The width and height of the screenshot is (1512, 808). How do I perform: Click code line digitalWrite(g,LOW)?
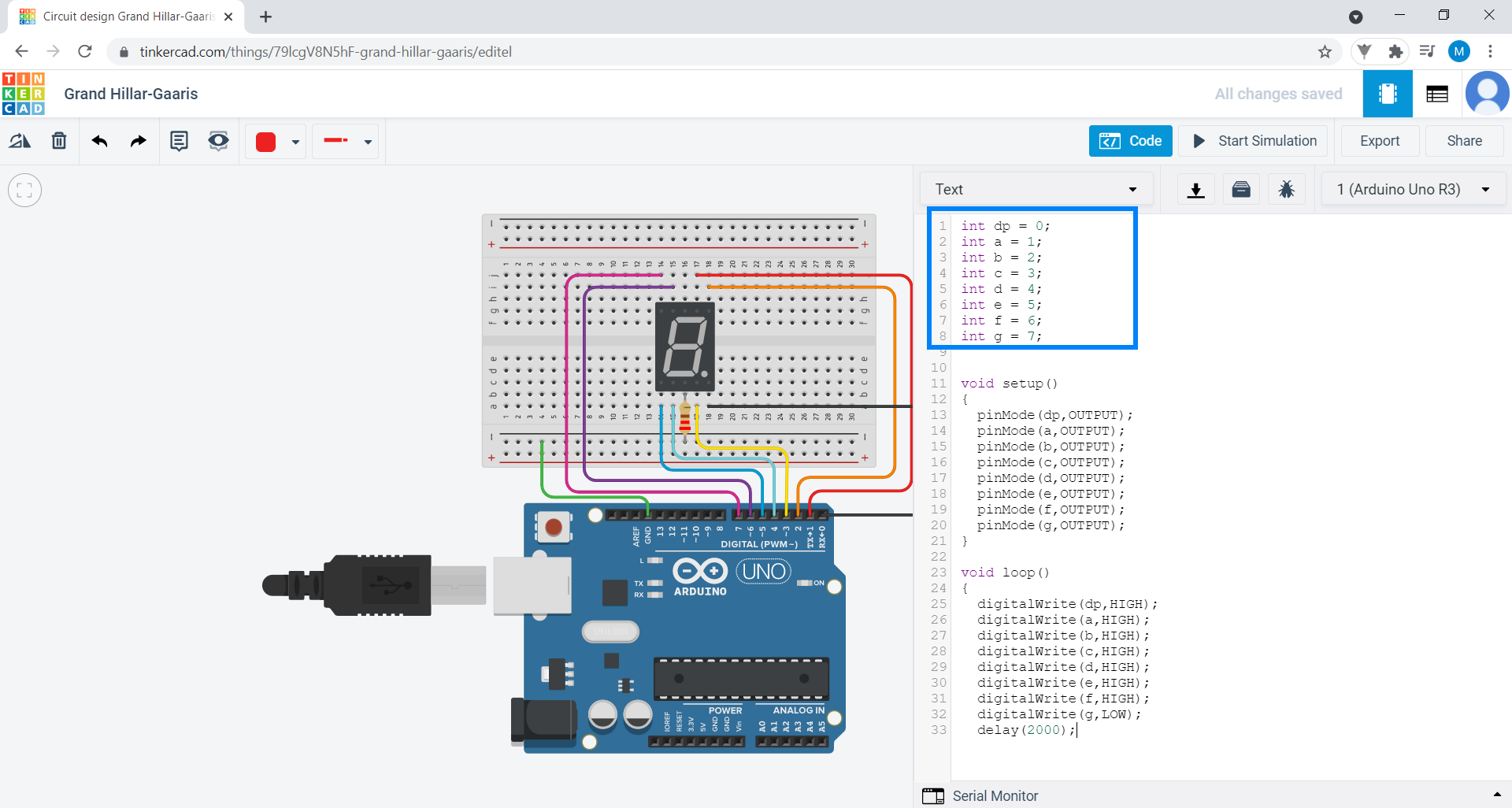pos(1058,714)
